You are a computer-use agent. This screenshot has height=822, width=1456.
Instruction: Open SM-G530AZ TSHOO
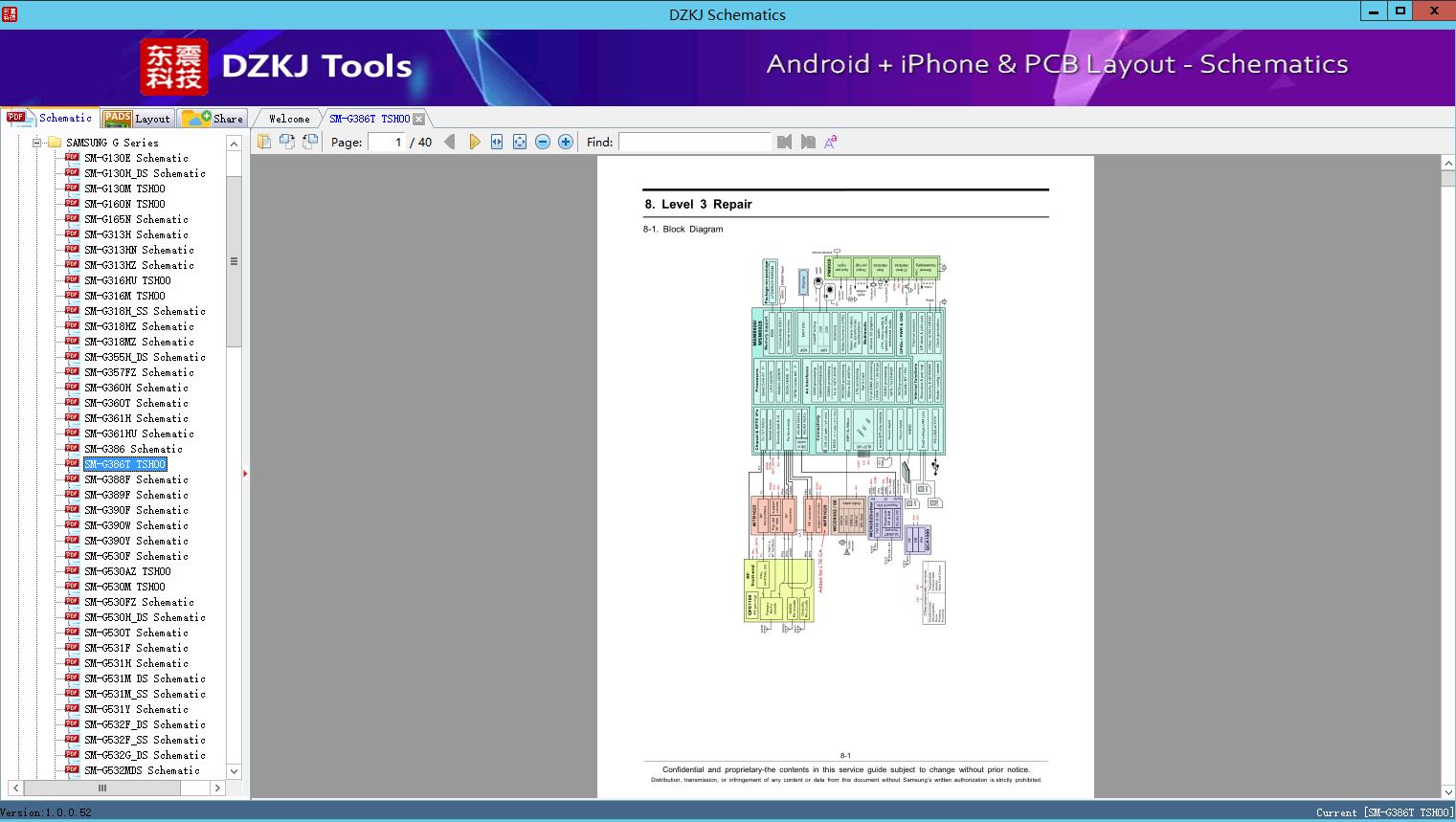[x=127, y=571]
